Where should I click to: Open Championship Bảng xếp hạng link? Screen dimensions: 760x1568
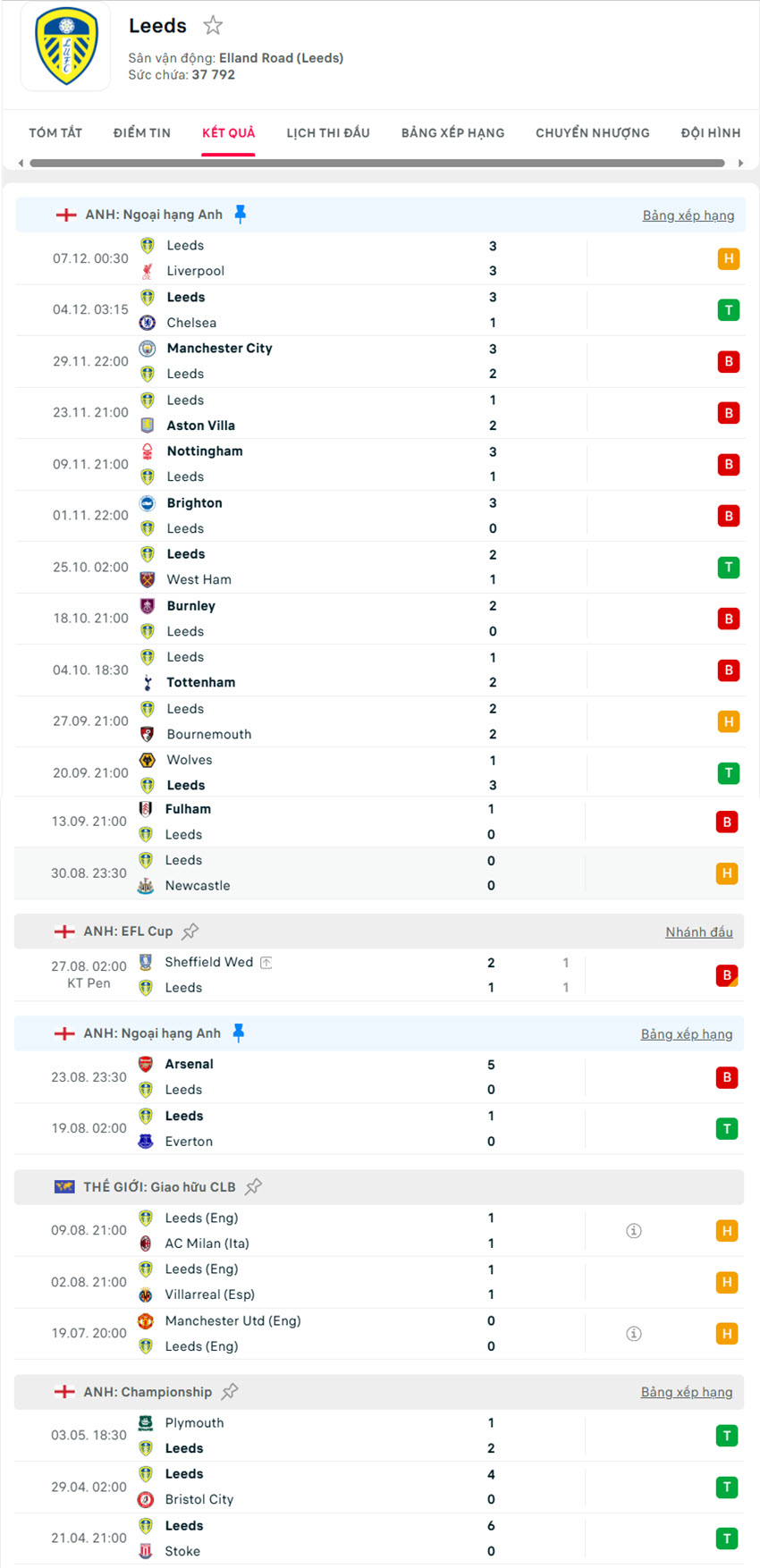point(686,1392)
